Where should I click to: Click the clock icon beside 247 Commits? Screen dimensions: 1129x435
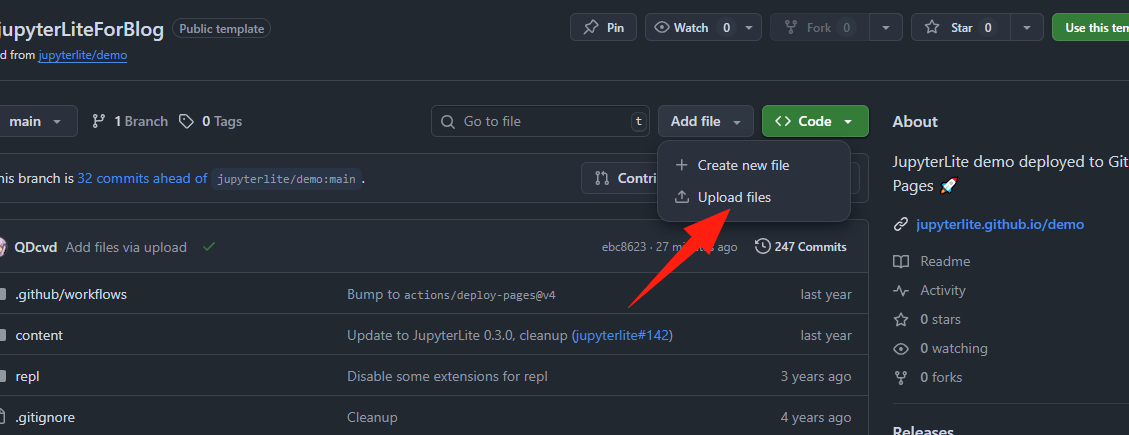click(763, 247)
